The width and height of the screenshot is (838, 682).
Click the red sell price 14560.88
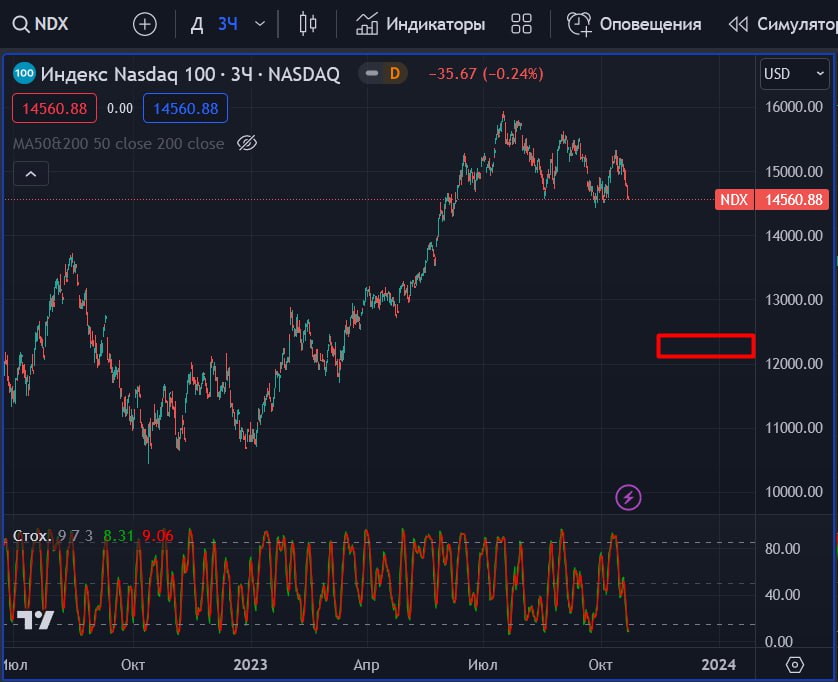tap(55, 108)
